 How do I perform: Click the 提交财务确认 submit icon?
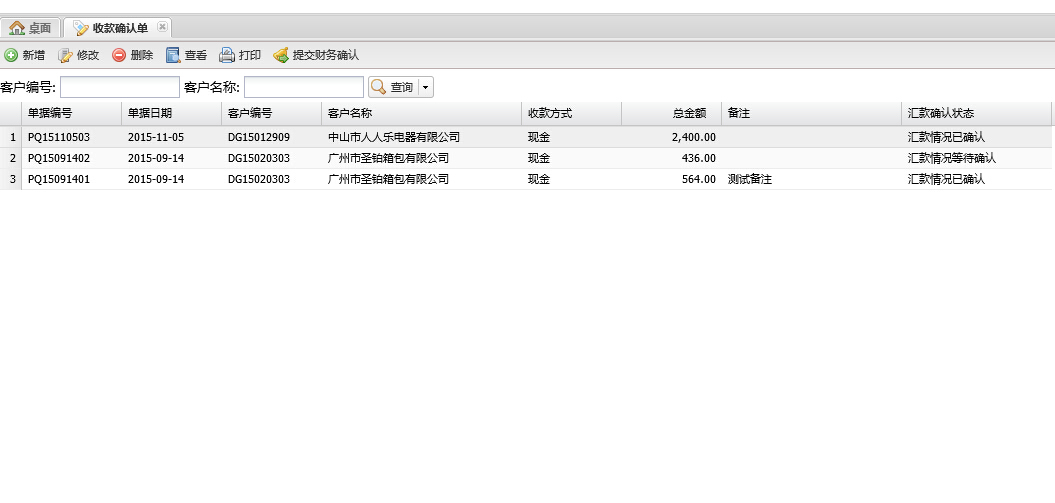[x=281, y=55]
